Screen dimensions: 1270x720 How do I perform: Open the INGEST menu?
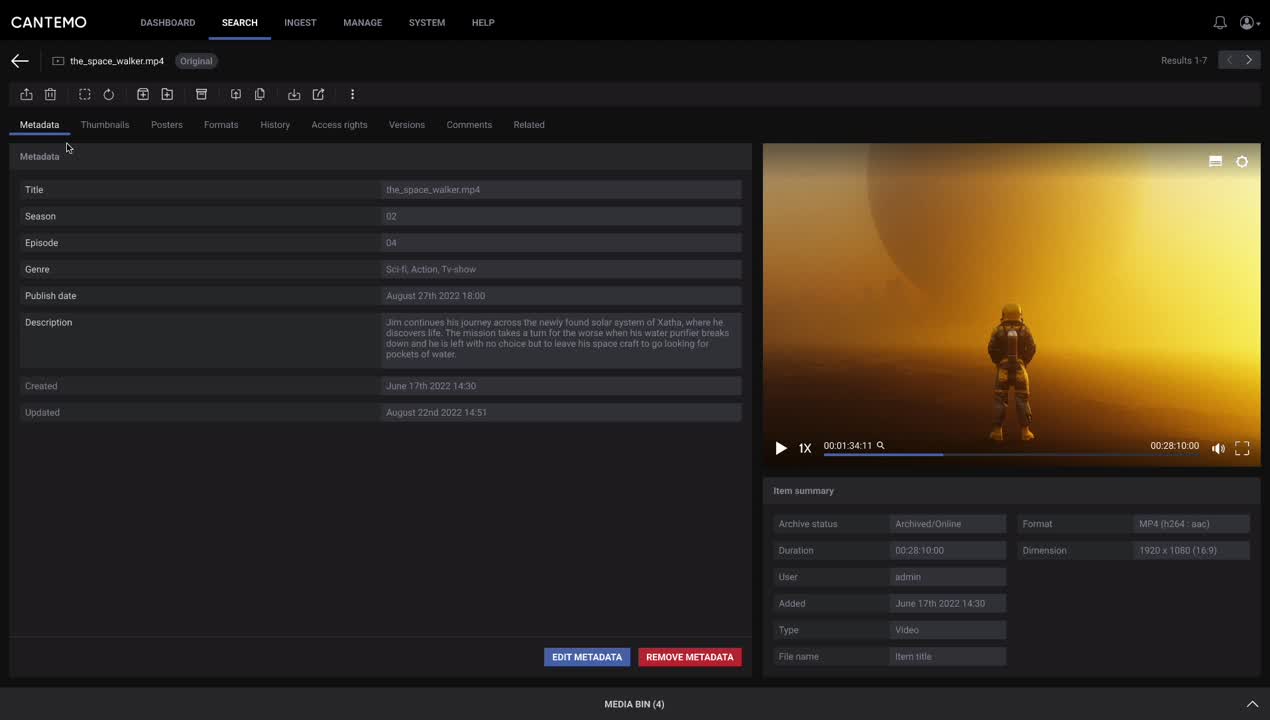pos(300,22)
